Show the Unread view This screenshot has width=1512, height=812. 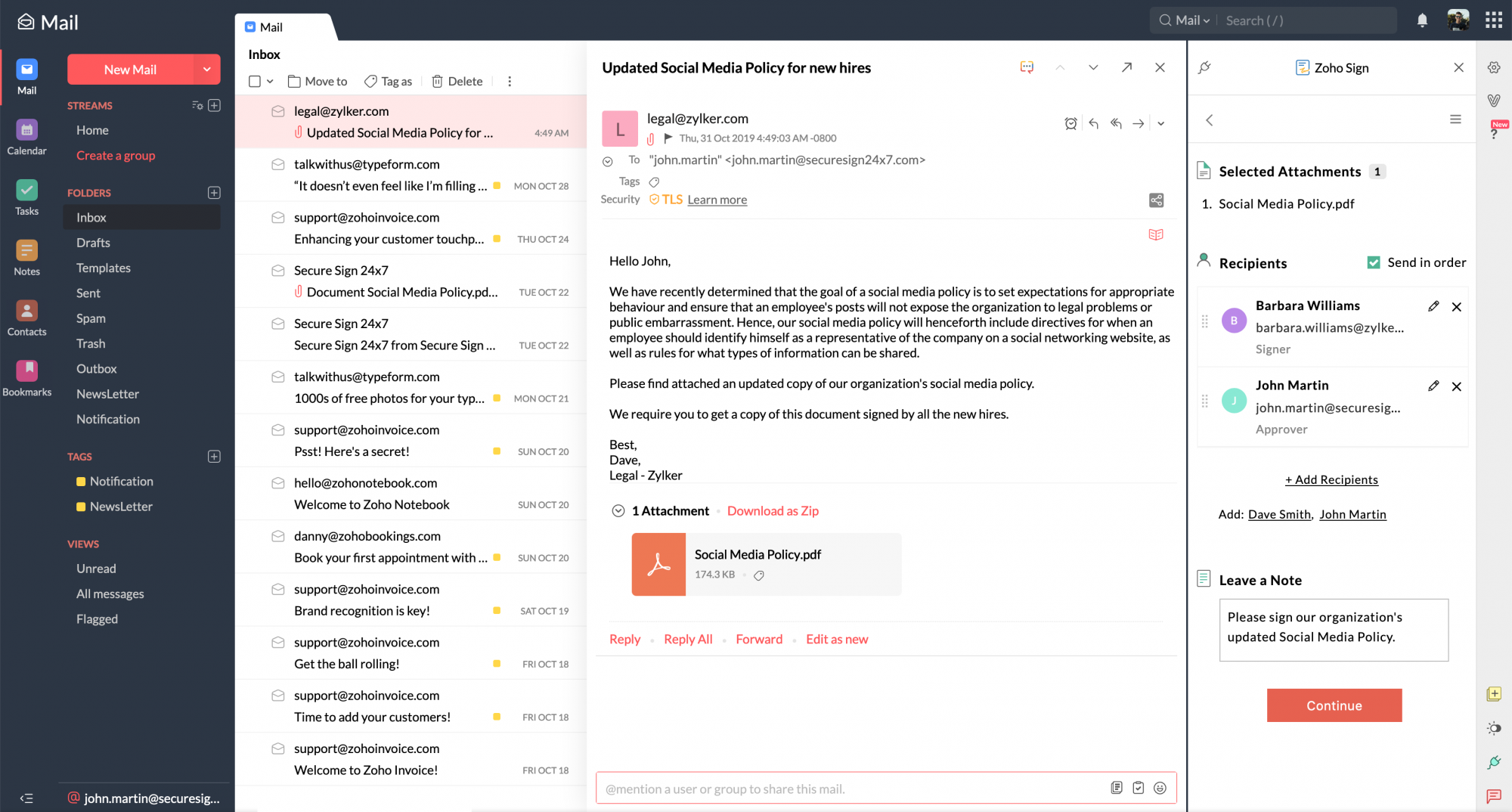(96, 569)
